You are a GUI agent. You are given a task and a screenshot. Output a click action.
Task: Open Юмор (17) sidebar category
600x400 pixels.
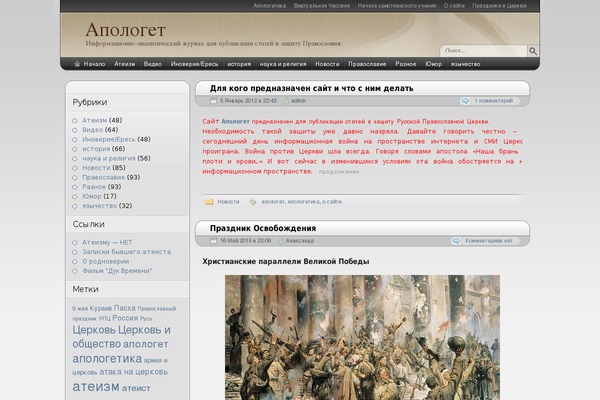point(92,196)
